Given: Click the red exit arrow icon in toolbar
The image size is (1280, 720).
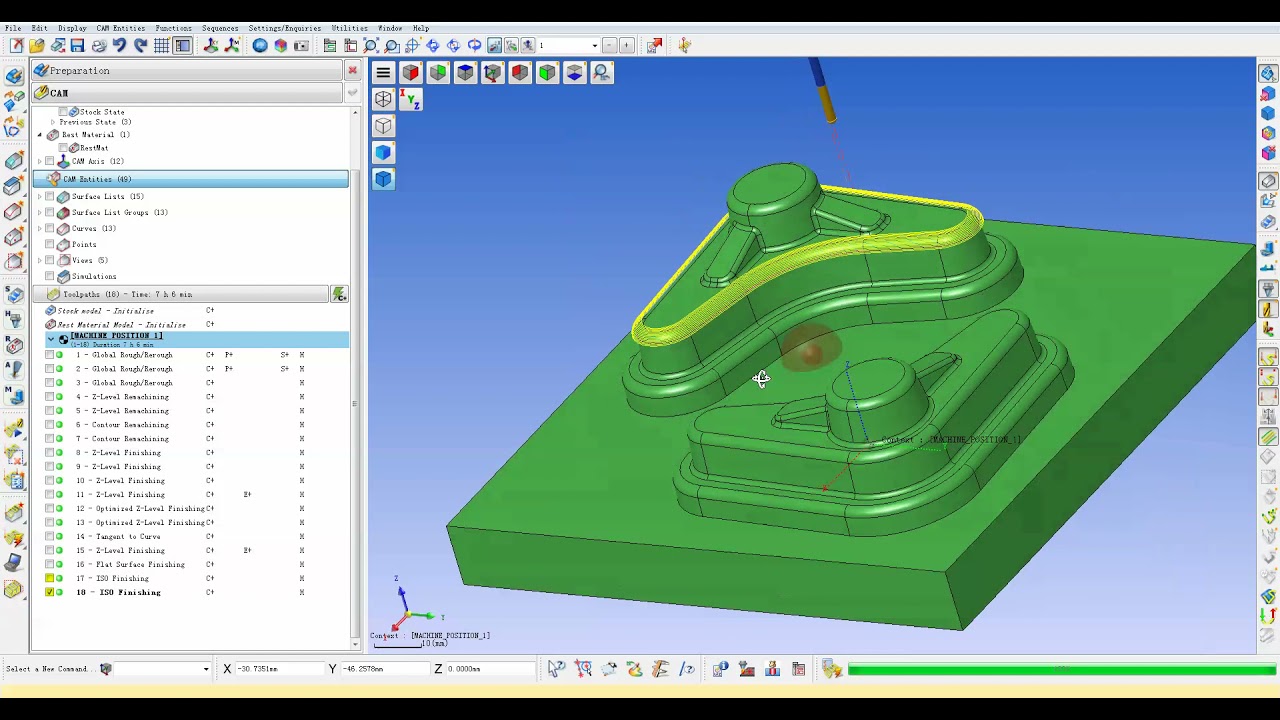Looking at the screenshot, I should coord(654,45).
